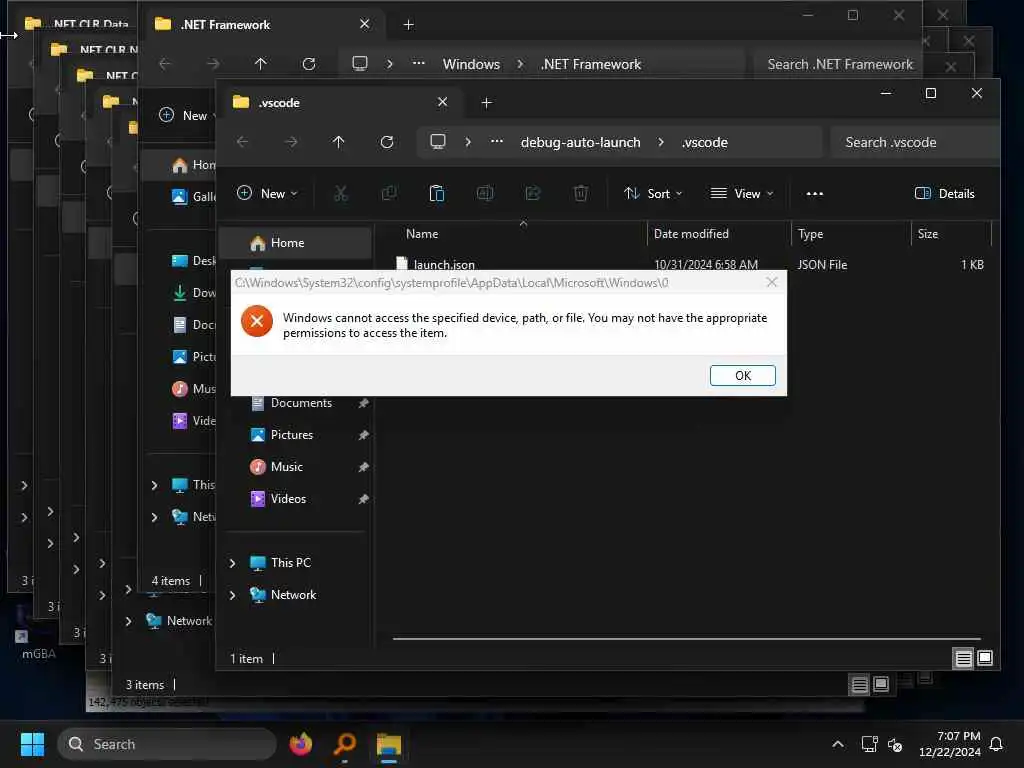Select the .NET Framework window tab

pos(261,25)
